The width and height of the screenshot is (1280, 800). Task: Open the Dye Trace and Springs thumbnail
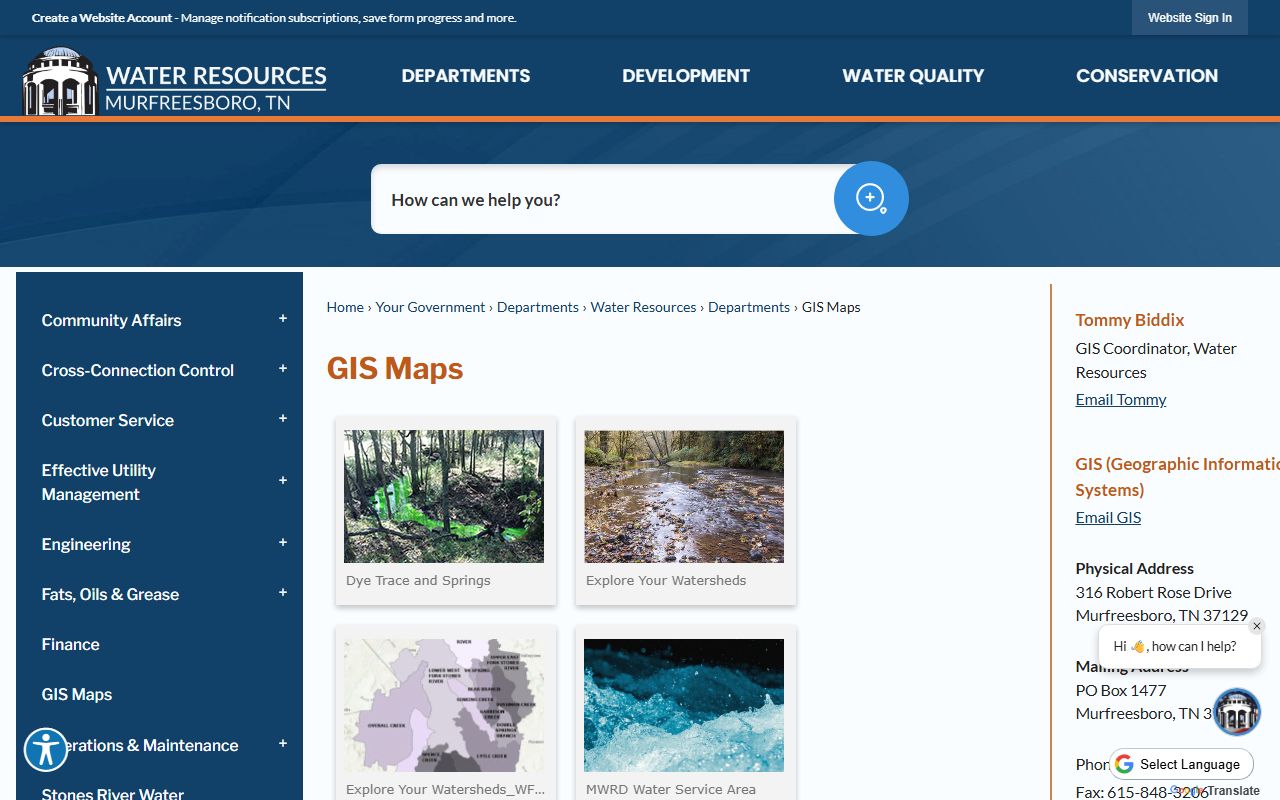coord(444,497)
